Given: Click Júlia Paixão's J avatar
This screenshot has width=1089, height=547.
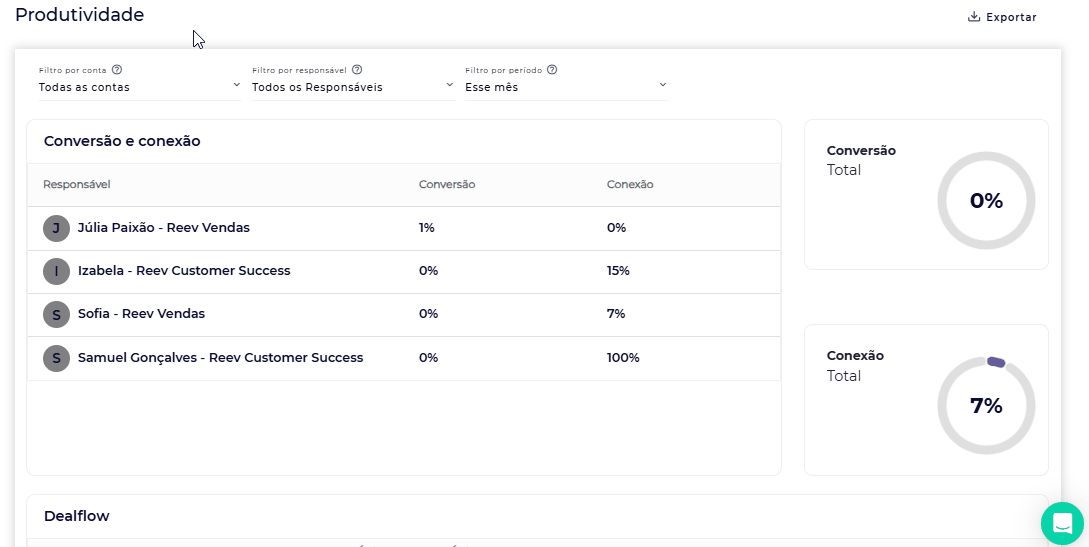Looking at the screenshot, I should tap(56, 228).
